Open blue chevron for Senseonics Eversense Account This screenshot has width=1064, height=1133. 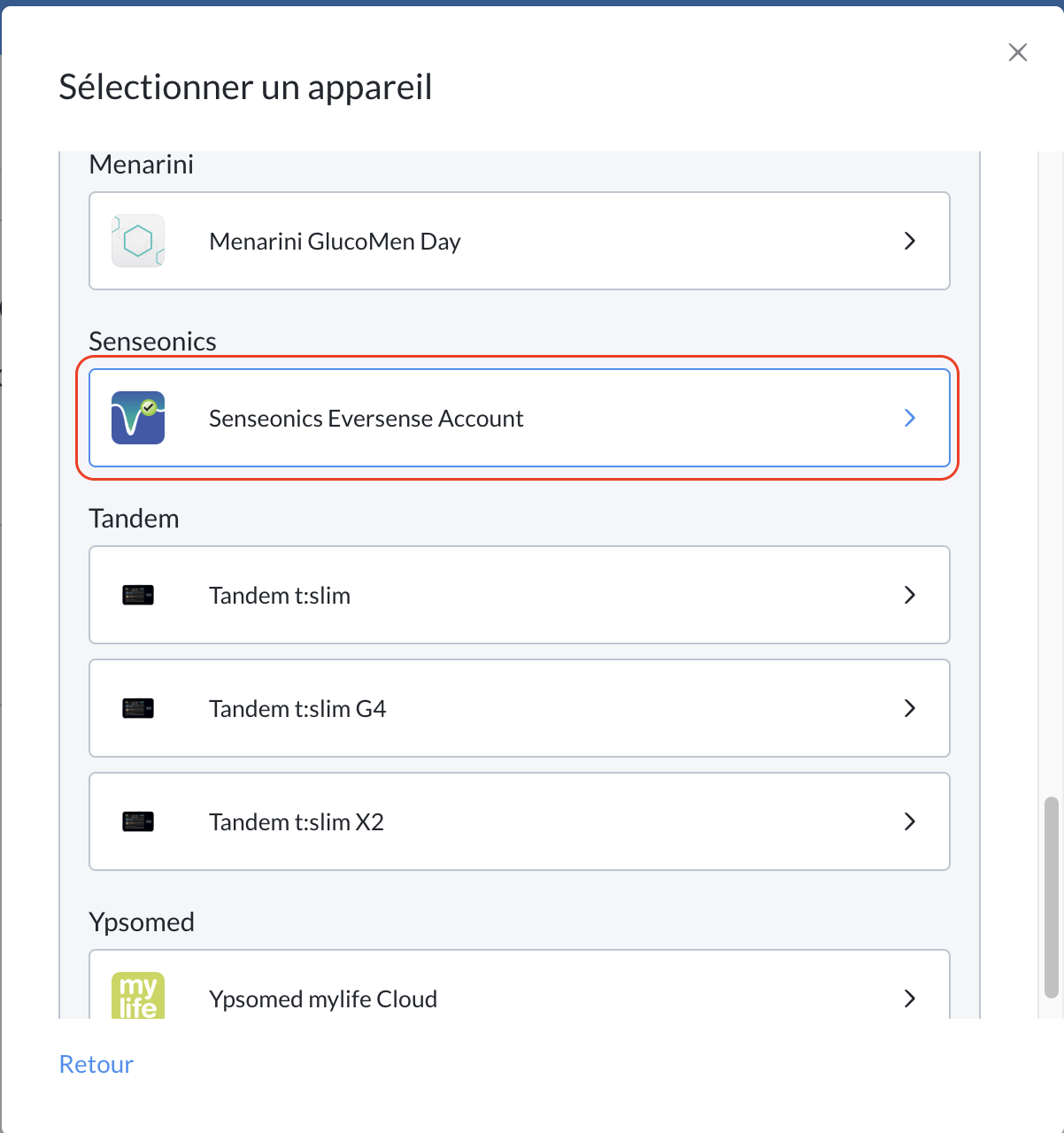[x=909, y=418]
